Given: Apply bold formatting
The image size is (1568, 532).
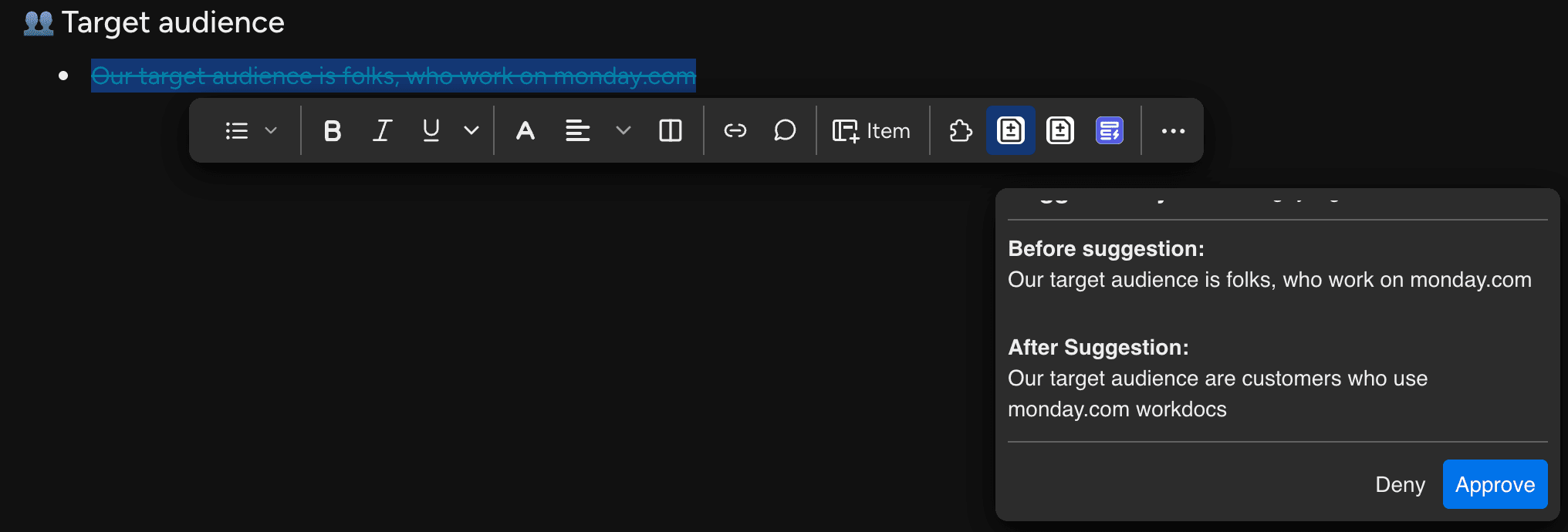Looking at the screenshot, I should coord(333,131).
